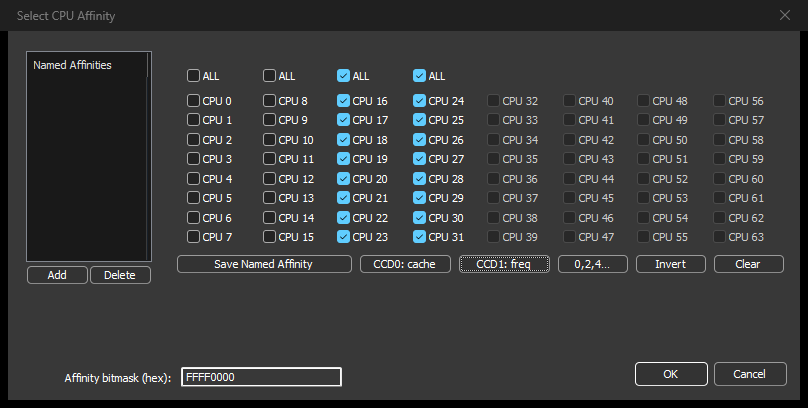Disable CPU 24 checkbox
808x408 pixels.
[419, 100]
